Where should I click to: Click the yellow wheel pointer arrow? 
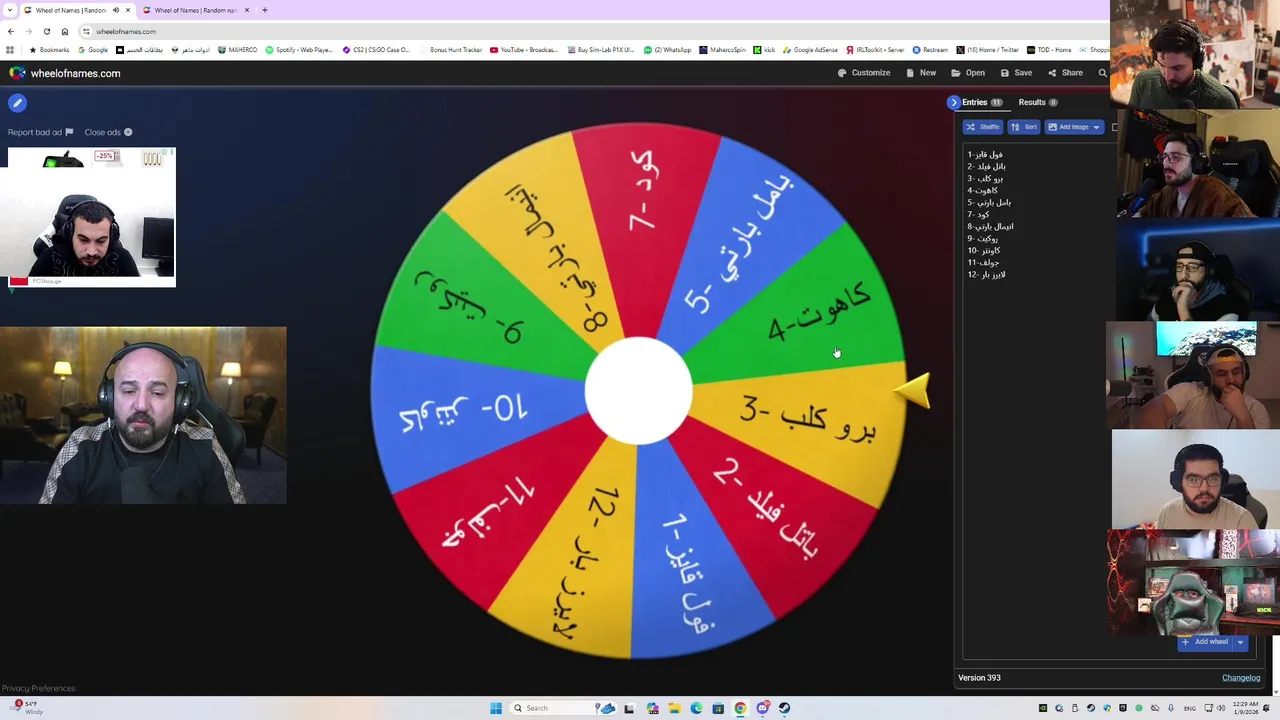pyautogui.click(x=914, y=390)
